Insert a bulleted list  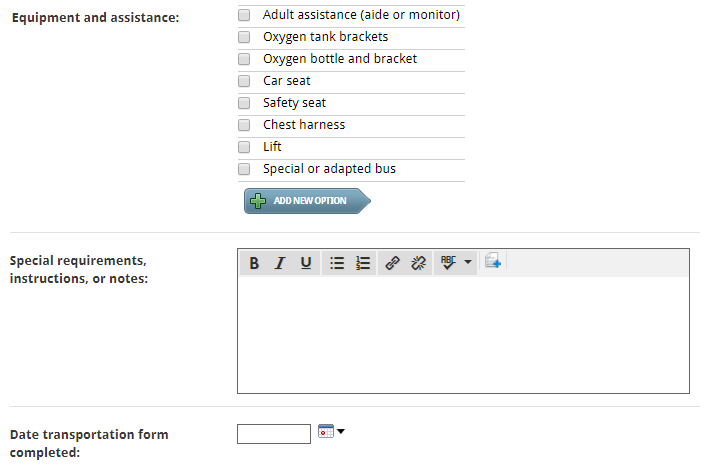tap(337, 263)
